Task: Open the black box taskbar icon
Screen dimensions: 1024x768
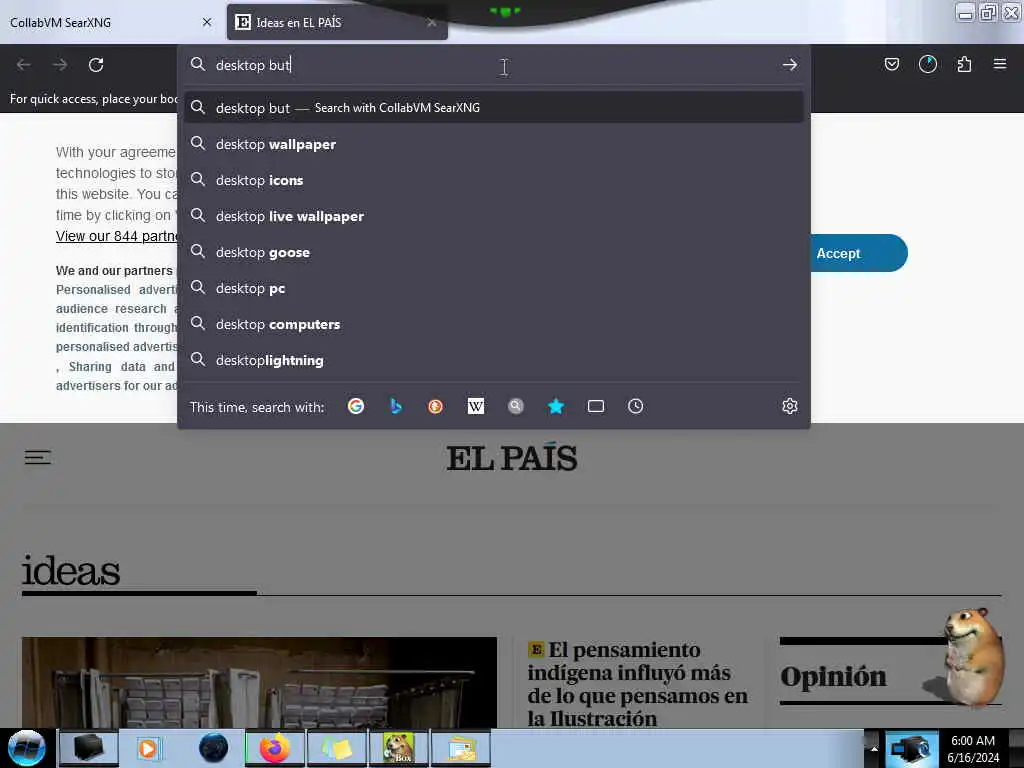Action: 89,748
